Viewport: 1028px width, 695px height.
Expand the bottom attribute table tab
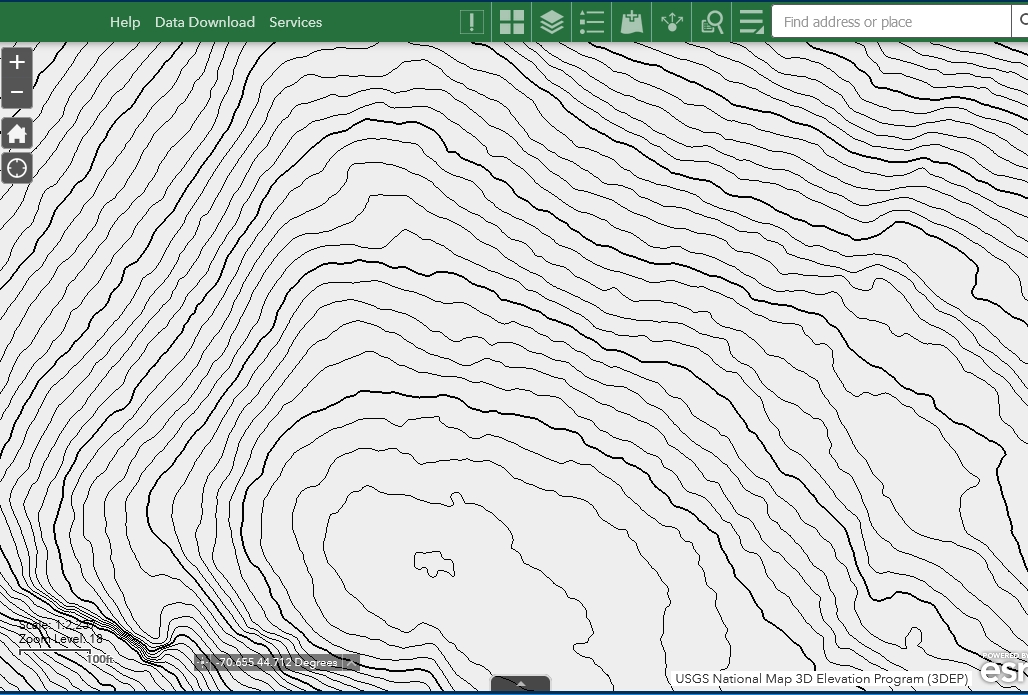pyautogui.click(x=520, y=685)
